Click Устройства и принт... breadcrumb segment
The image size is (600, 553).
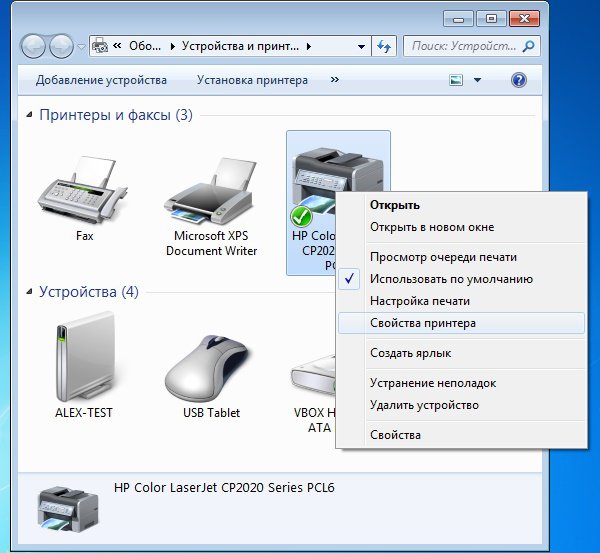240,46
